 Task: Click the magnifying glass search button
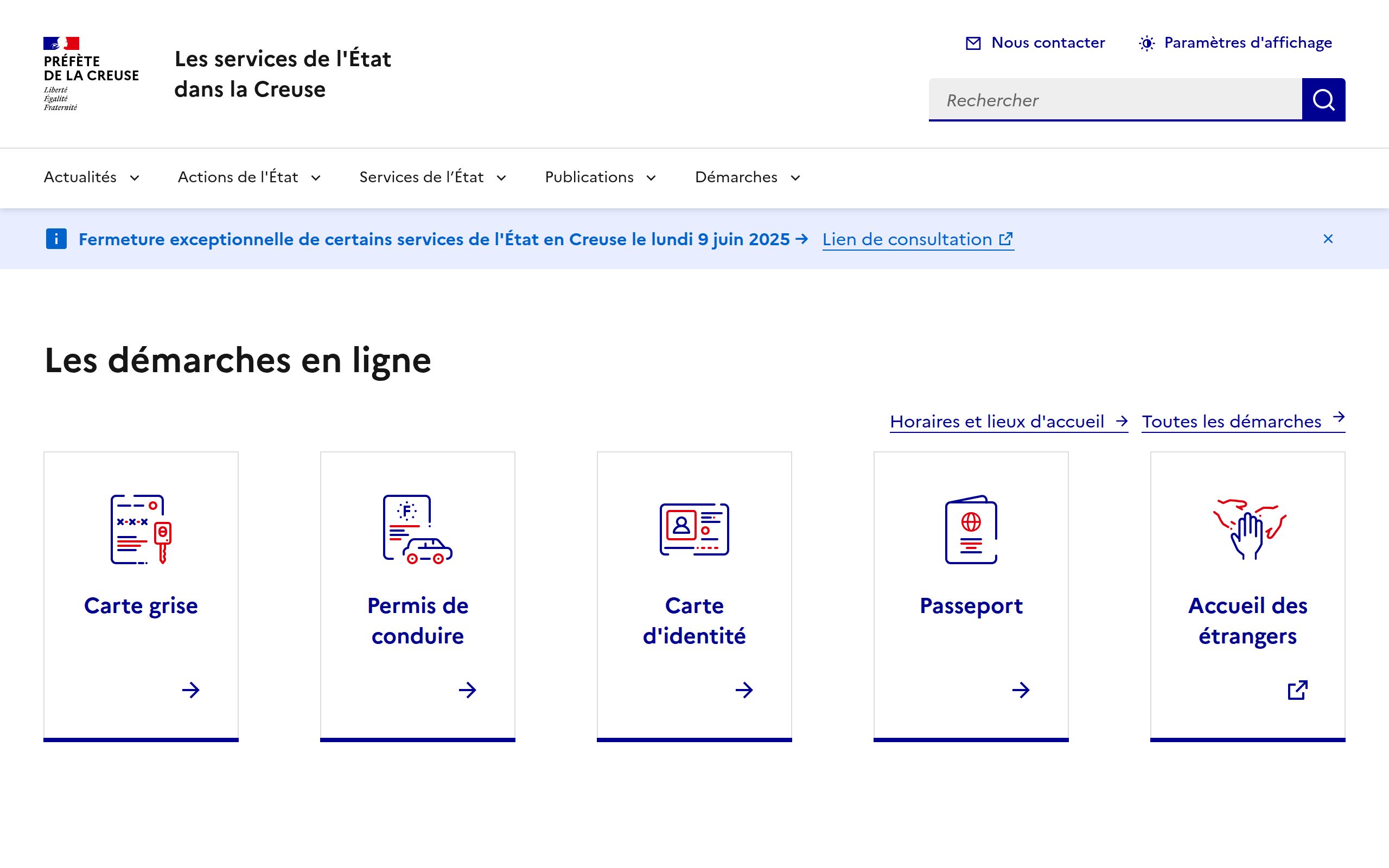click(1323, 100)
